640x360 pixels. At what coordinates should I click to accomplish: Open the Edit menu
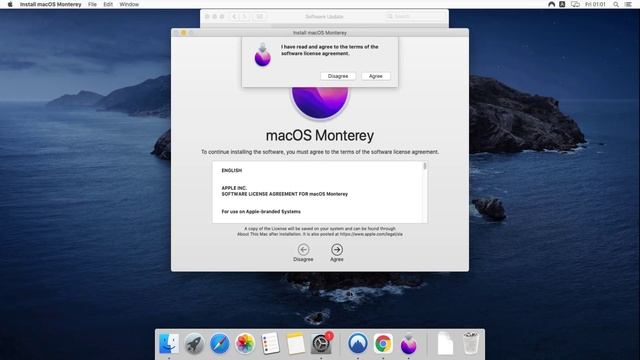108,4
